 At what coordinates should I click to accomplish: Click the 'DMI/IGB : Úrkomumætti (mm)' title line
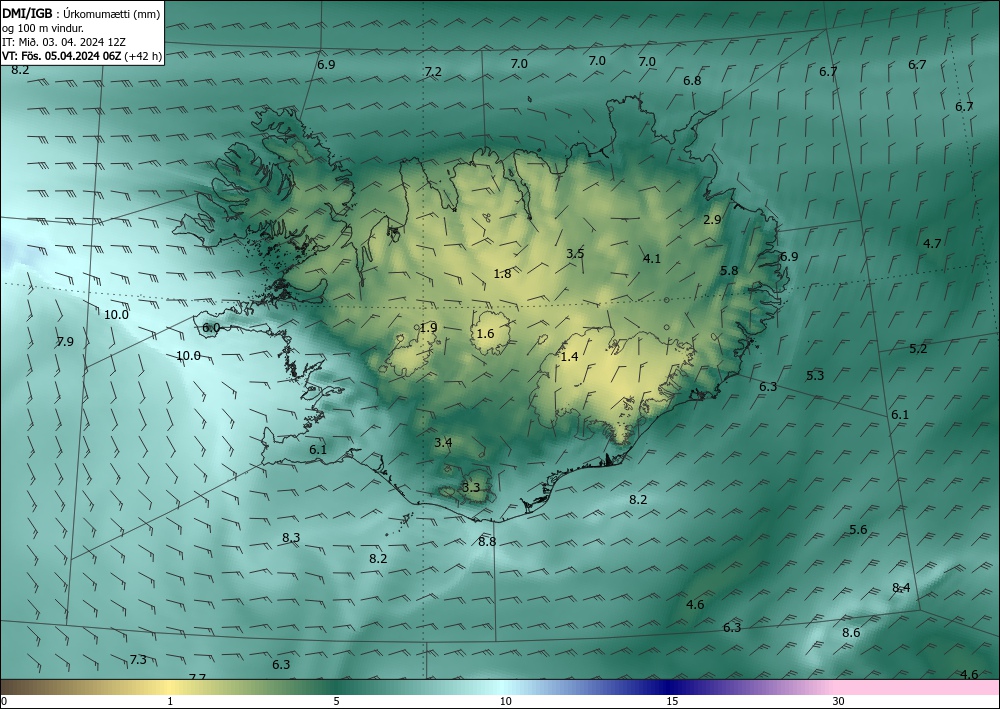click(x=81, y=13)
